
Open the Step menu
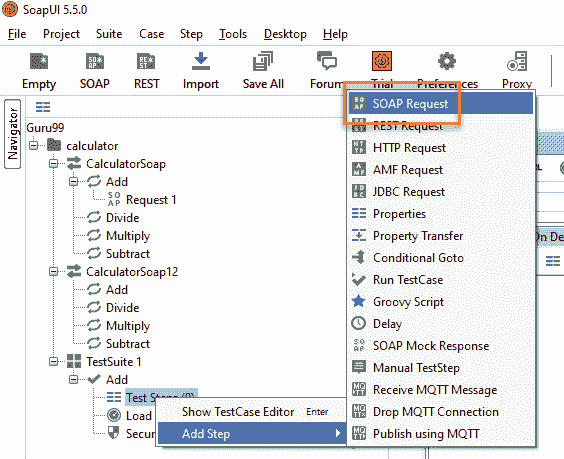[x=191, y=34]
